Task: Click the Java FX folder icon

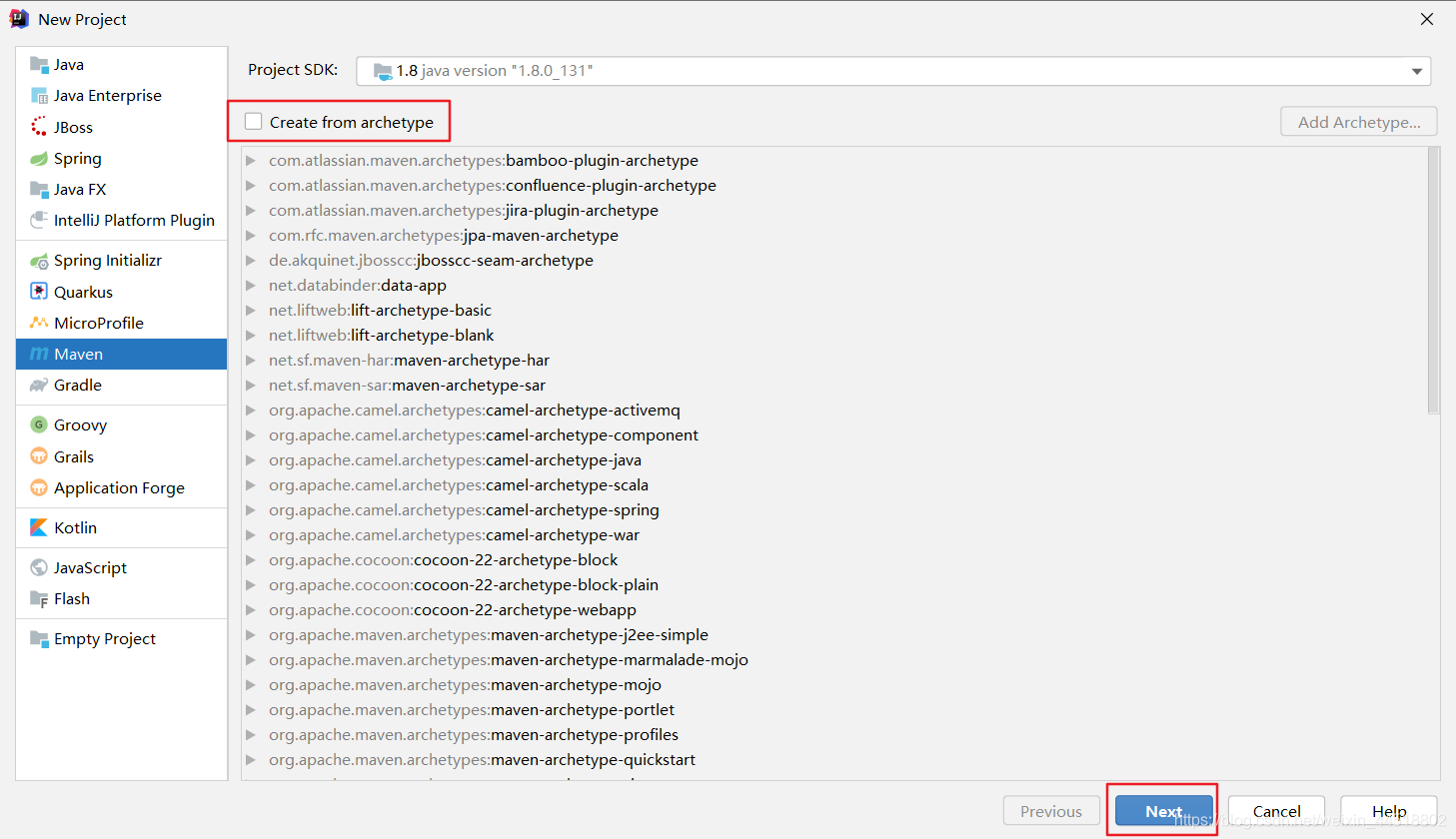Action: 39,190
